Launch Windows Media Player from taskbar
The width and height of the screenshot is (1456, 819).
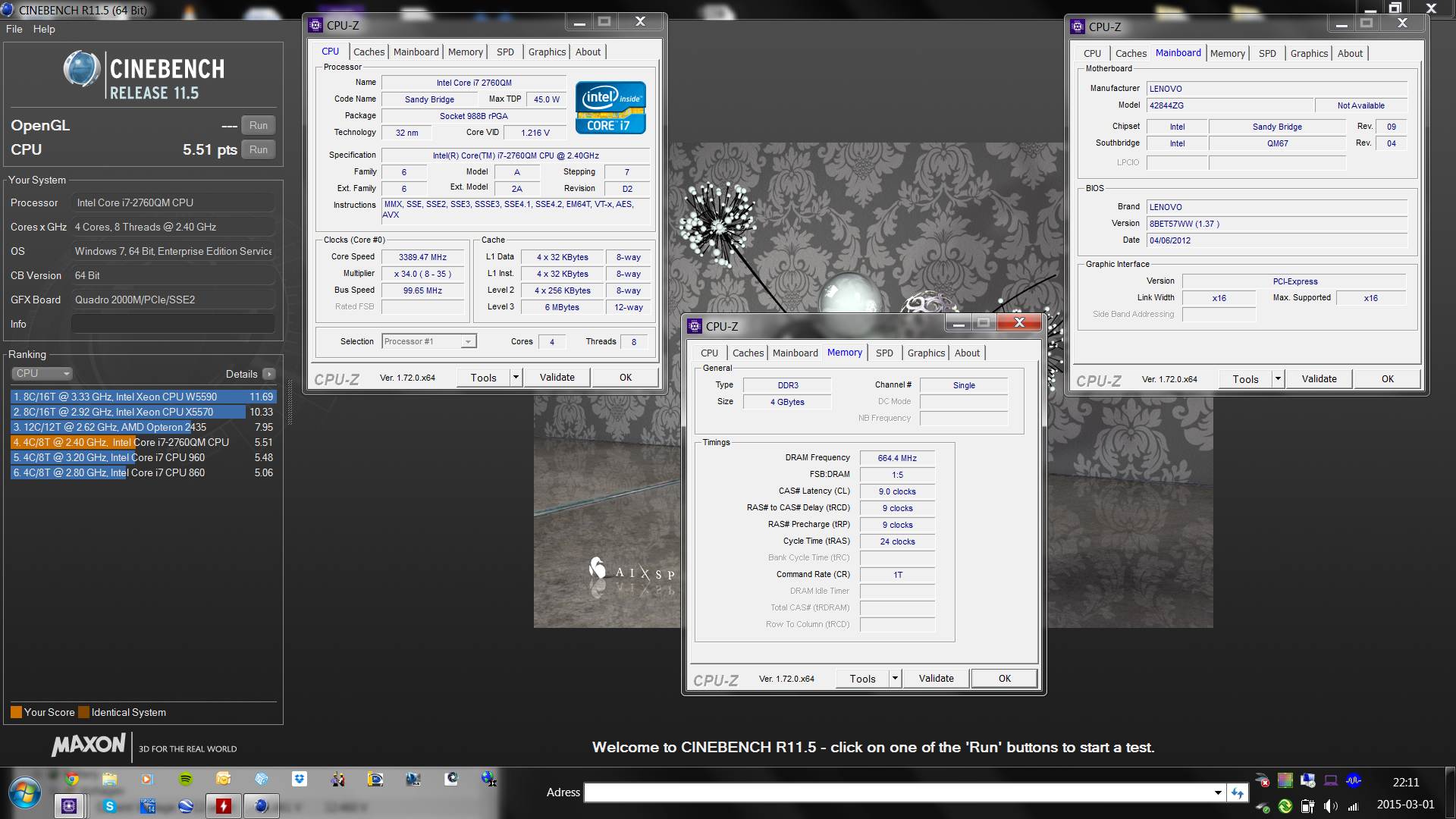(x=147, y=779)
